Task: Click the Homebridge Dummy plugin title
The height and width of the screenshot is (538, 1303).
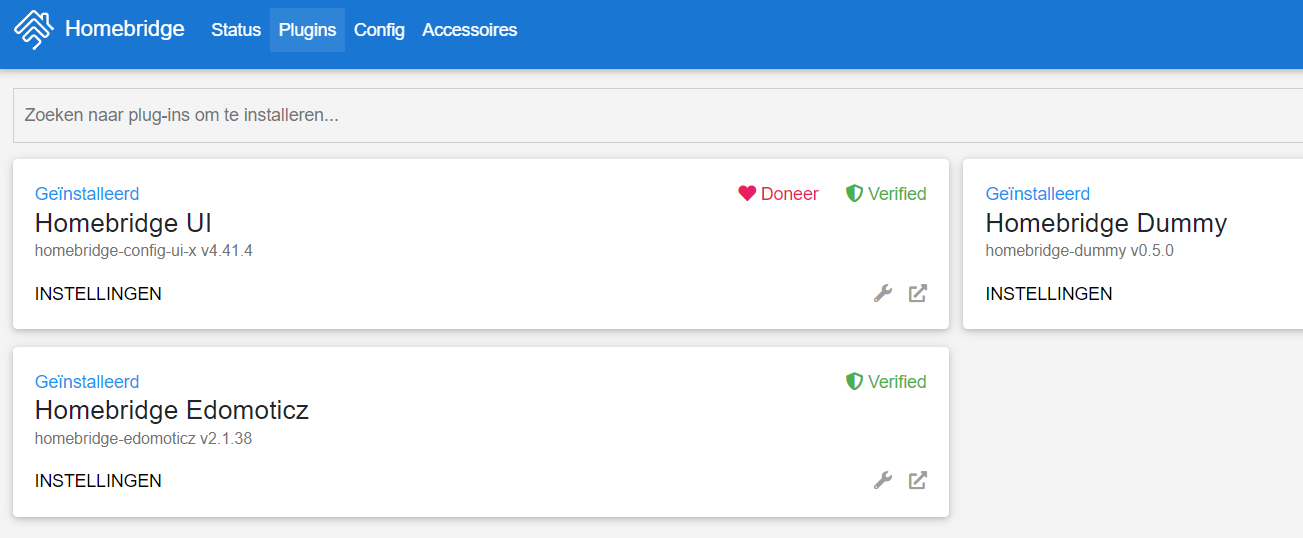Action: [1105, 222]
